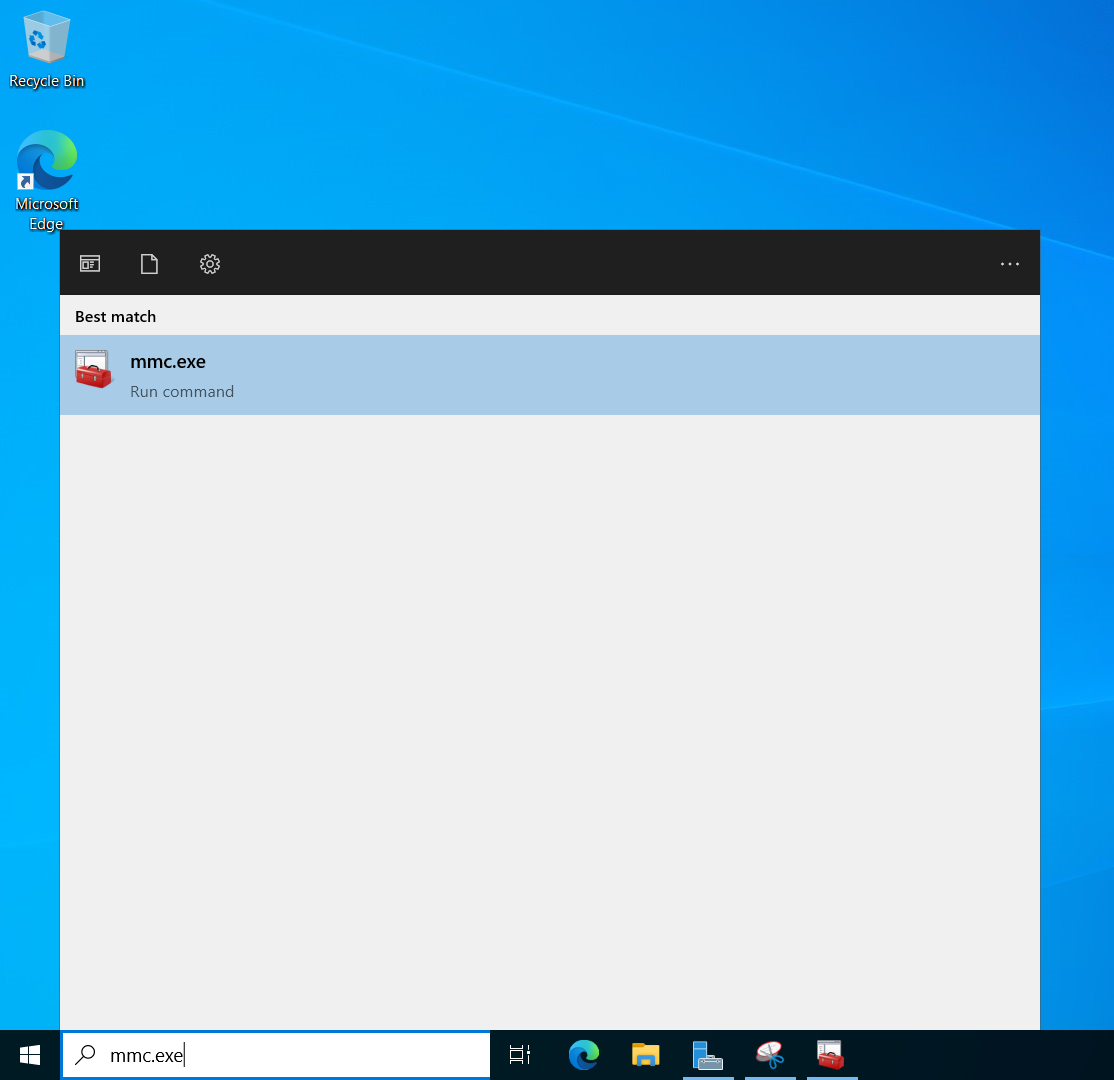
Task: Select the highlighted Best match row
Action: 550,375
